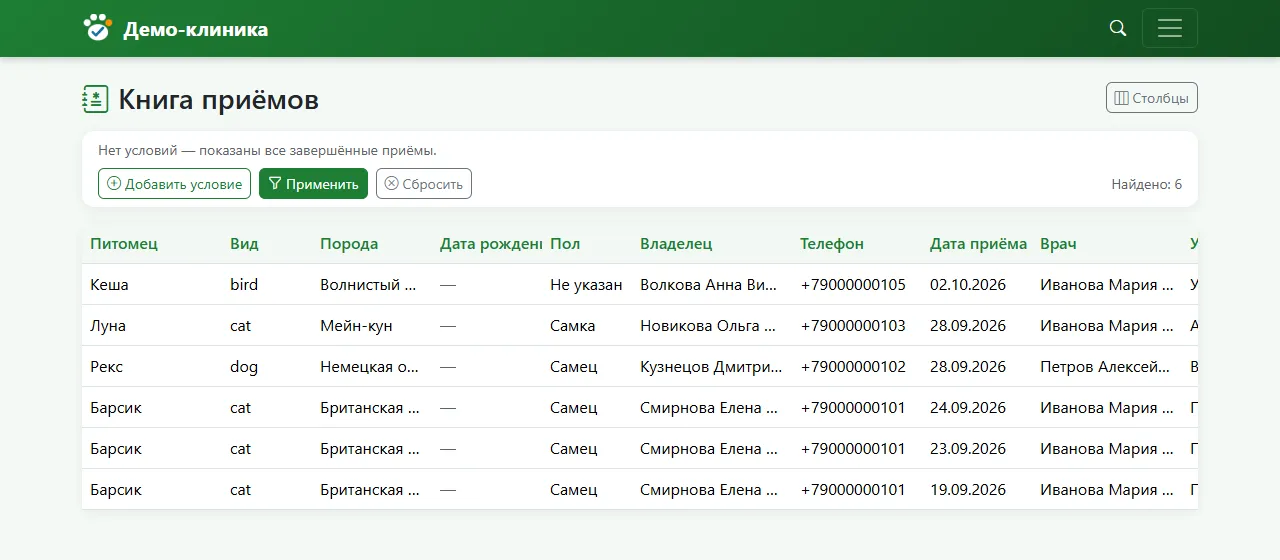Reset filters with Сбросить button
This screenshot has width=1280, height=560.
[424, 184]
